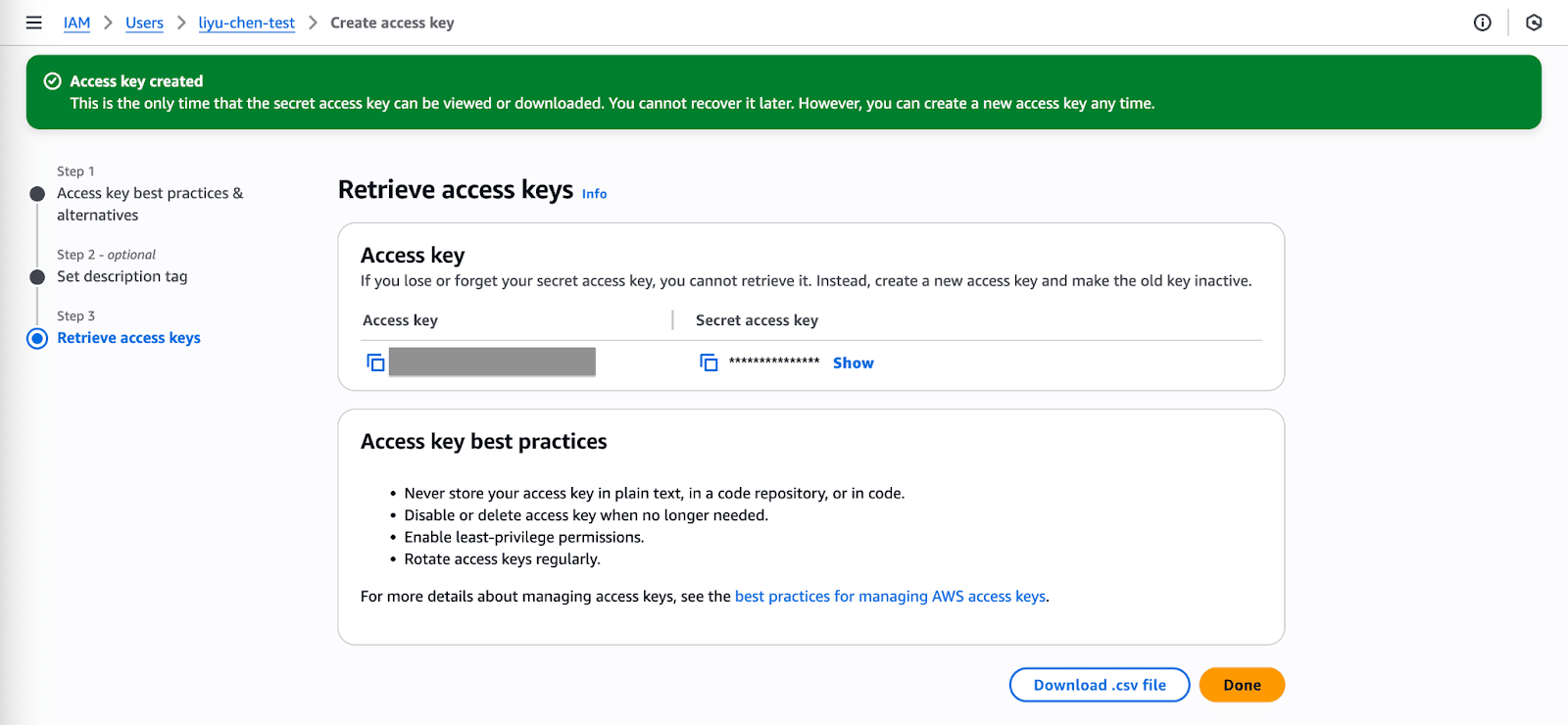This screenshot has height=725, width=1568.
Task: Click the redacted access key value
Action: (x=492, y=362)
